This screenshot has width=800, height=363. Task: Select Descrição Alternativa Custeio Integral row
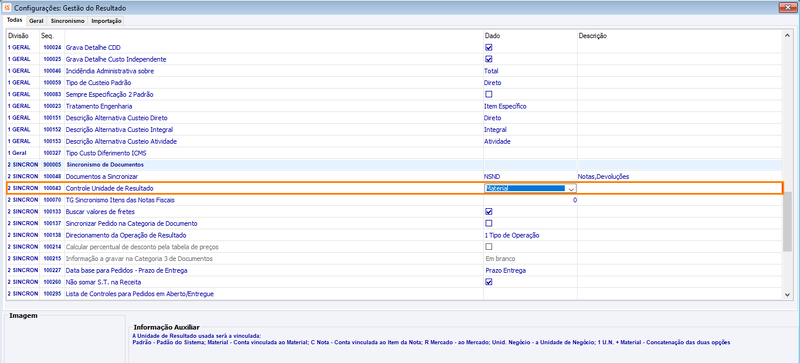[394, 130]
